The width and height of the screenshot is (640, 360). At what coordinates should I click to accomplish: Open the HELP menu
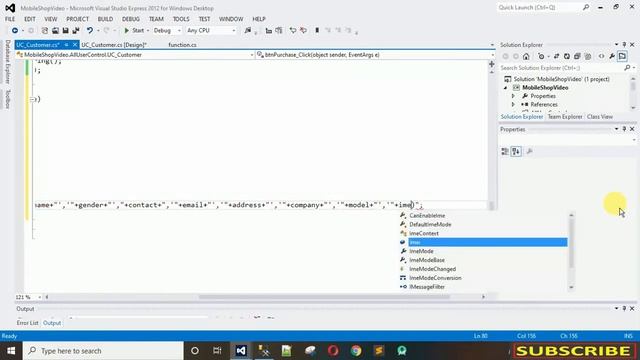[x=259, y=19]
